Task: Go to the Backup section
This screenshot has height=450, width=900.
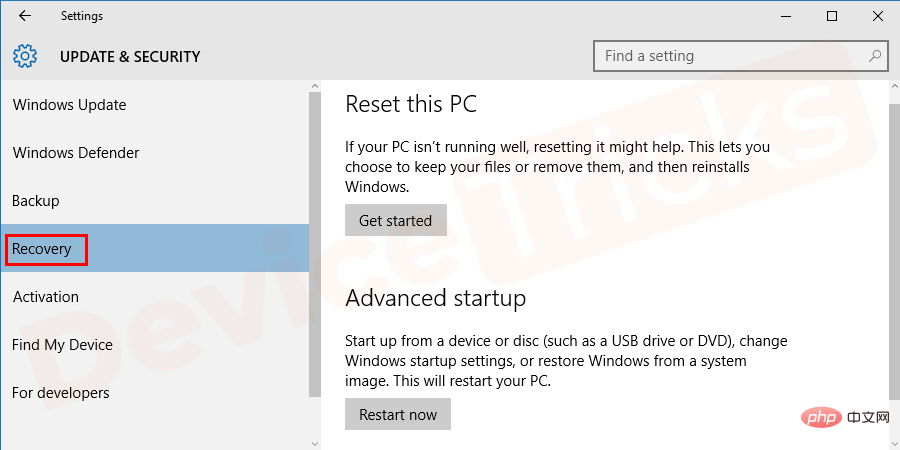Action: (x=154, y=201)
